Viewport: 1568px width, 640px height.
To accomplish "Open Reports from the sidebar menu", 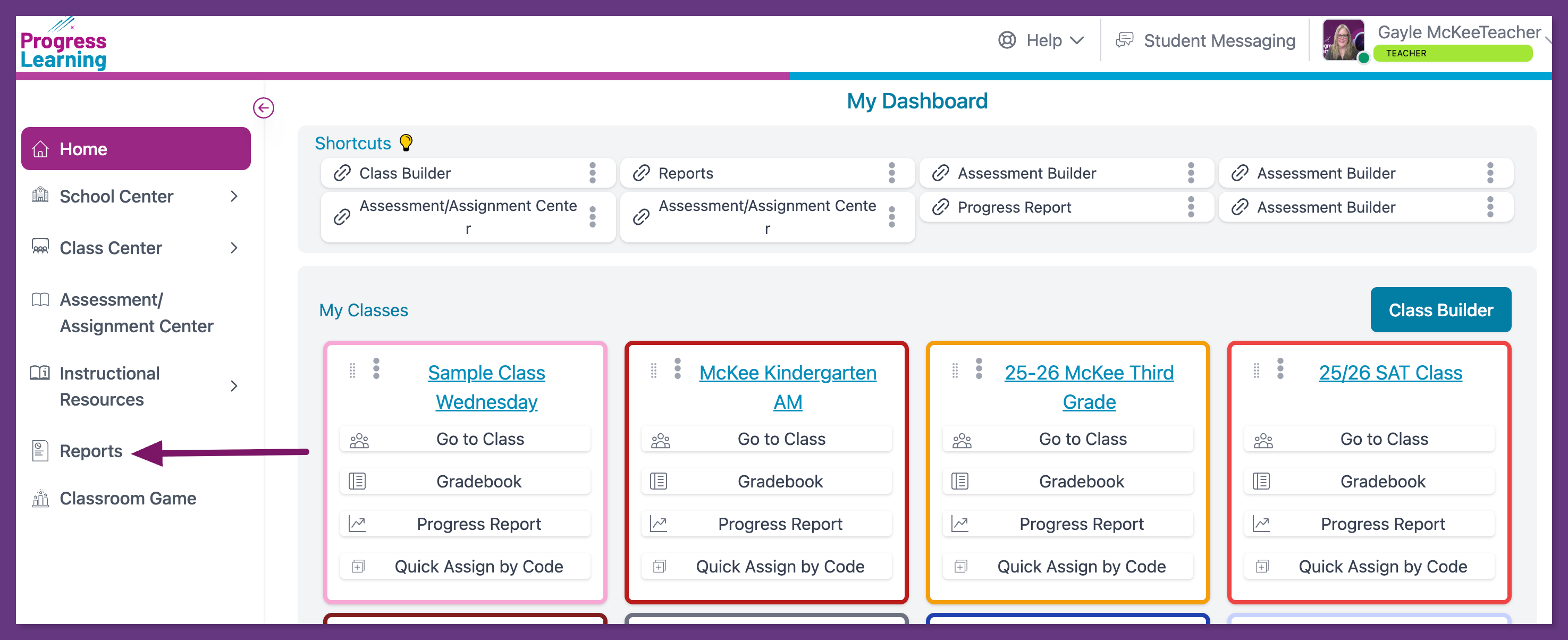I will tap(91, 451).
